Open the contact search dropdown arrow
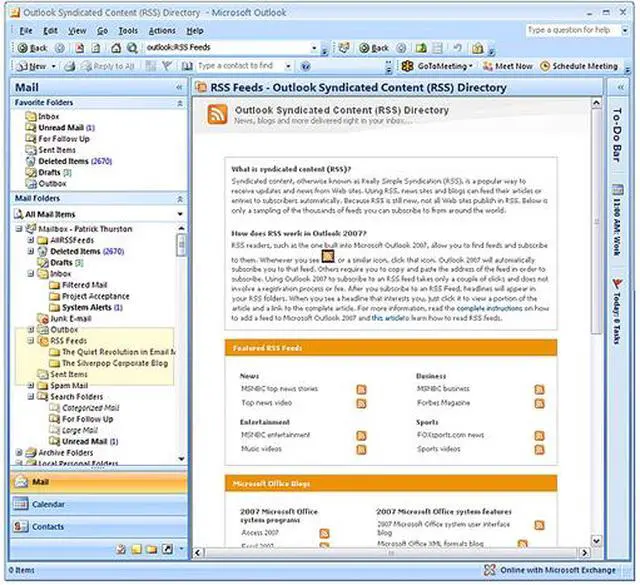The width and height of the screenshot is (640, 585). 288,66
